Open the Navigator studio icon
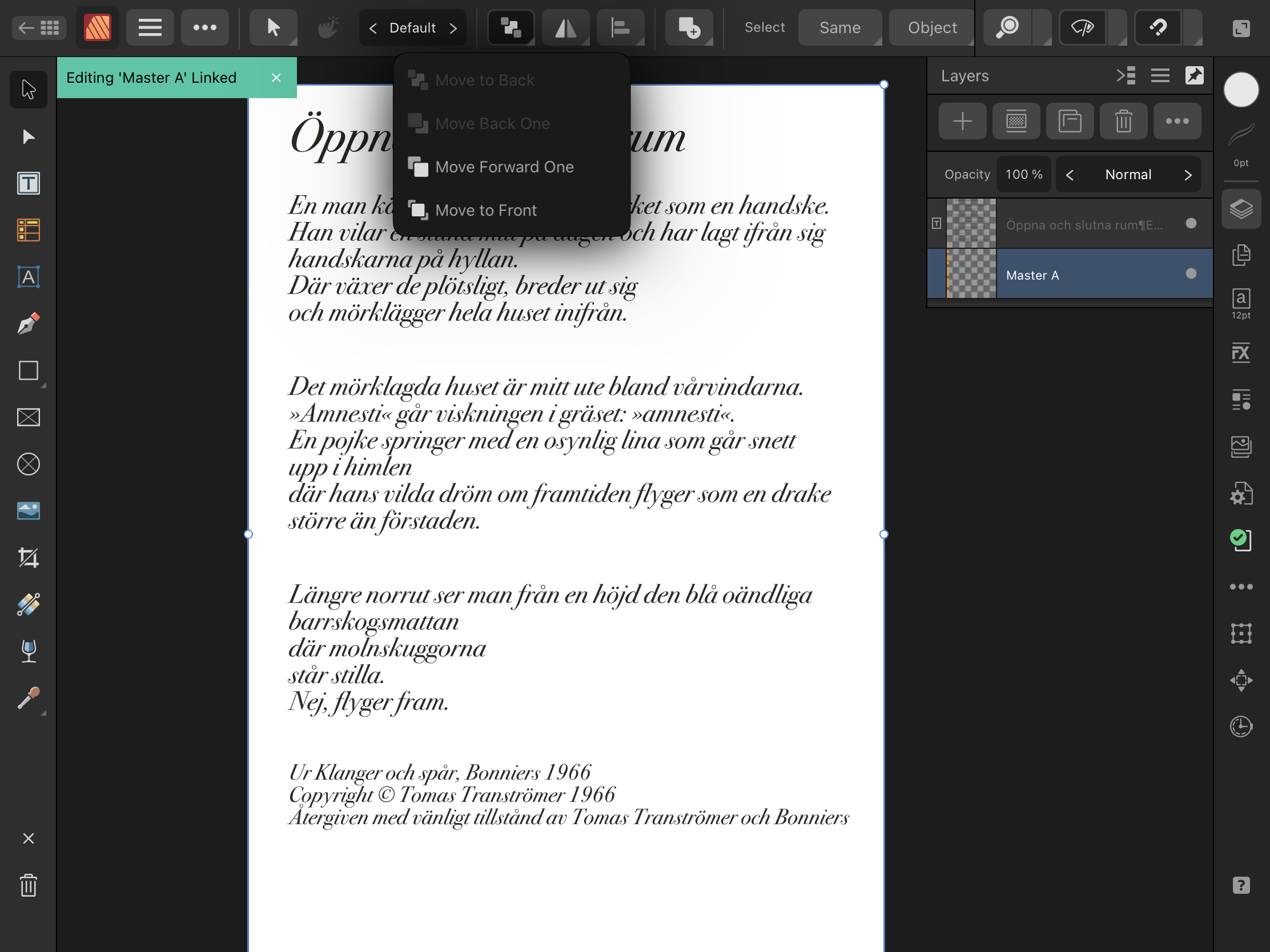 pos(1241,680)
